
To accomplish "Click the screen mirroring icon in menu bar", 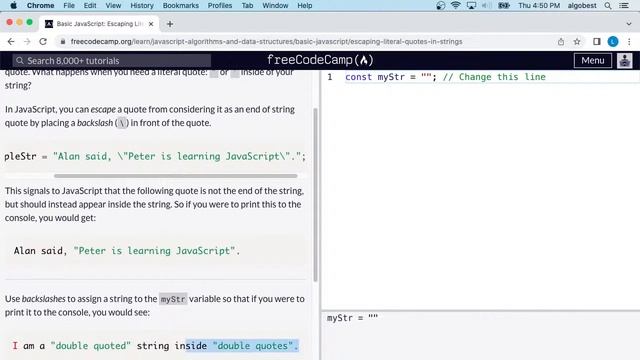I will coord(471,5).
